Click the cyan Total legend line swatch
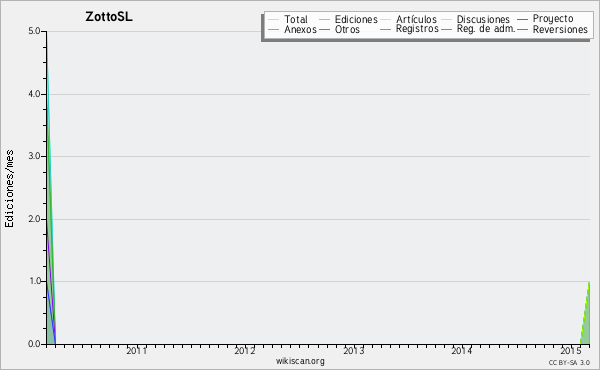 click(274, 20)
